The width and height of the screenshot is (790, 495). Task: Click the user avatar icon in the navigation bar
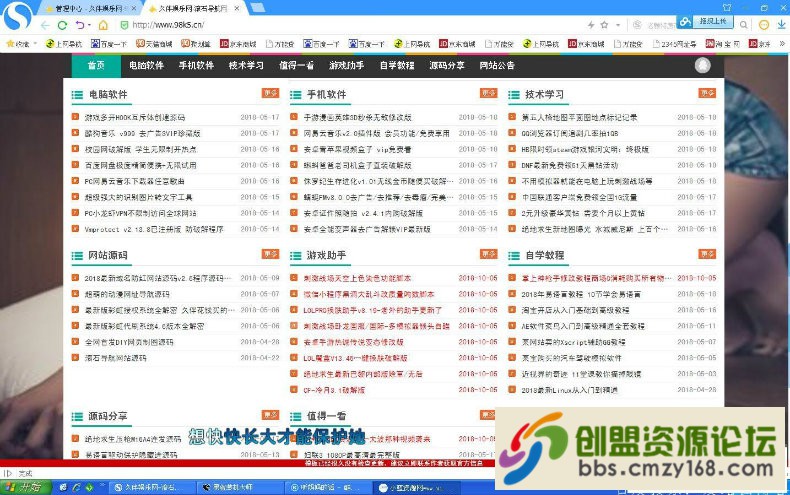pyautogui.click(x=703, y=65)
